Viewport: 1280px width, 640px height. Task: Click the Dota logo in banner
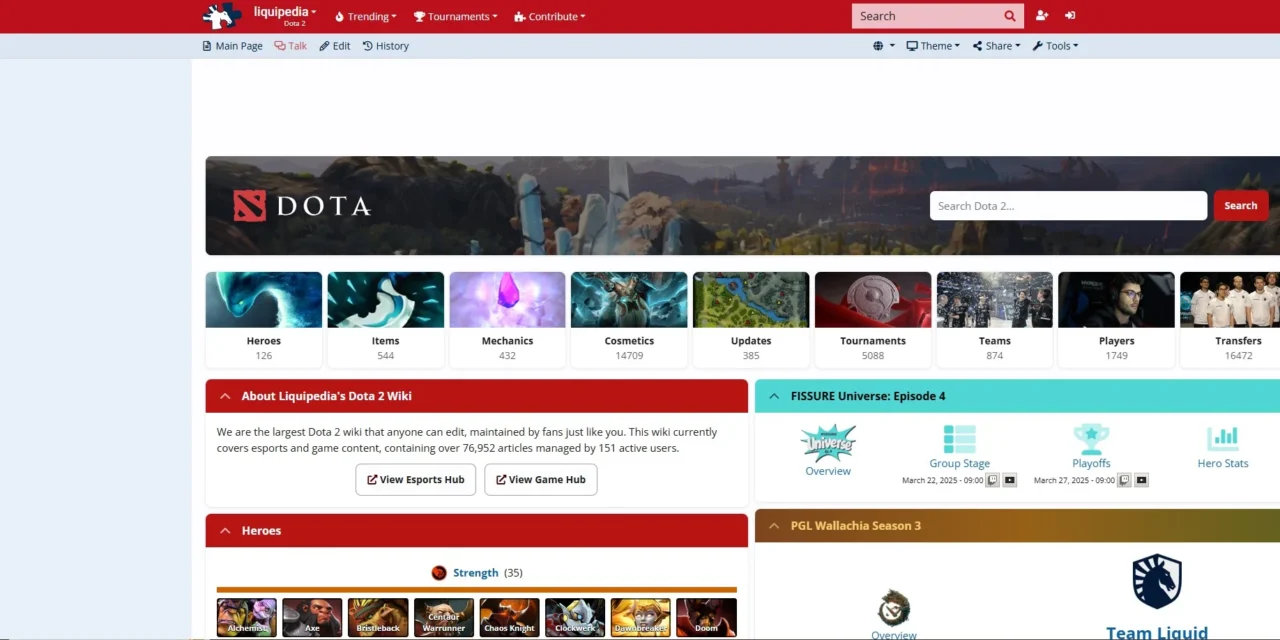(302, 206)
